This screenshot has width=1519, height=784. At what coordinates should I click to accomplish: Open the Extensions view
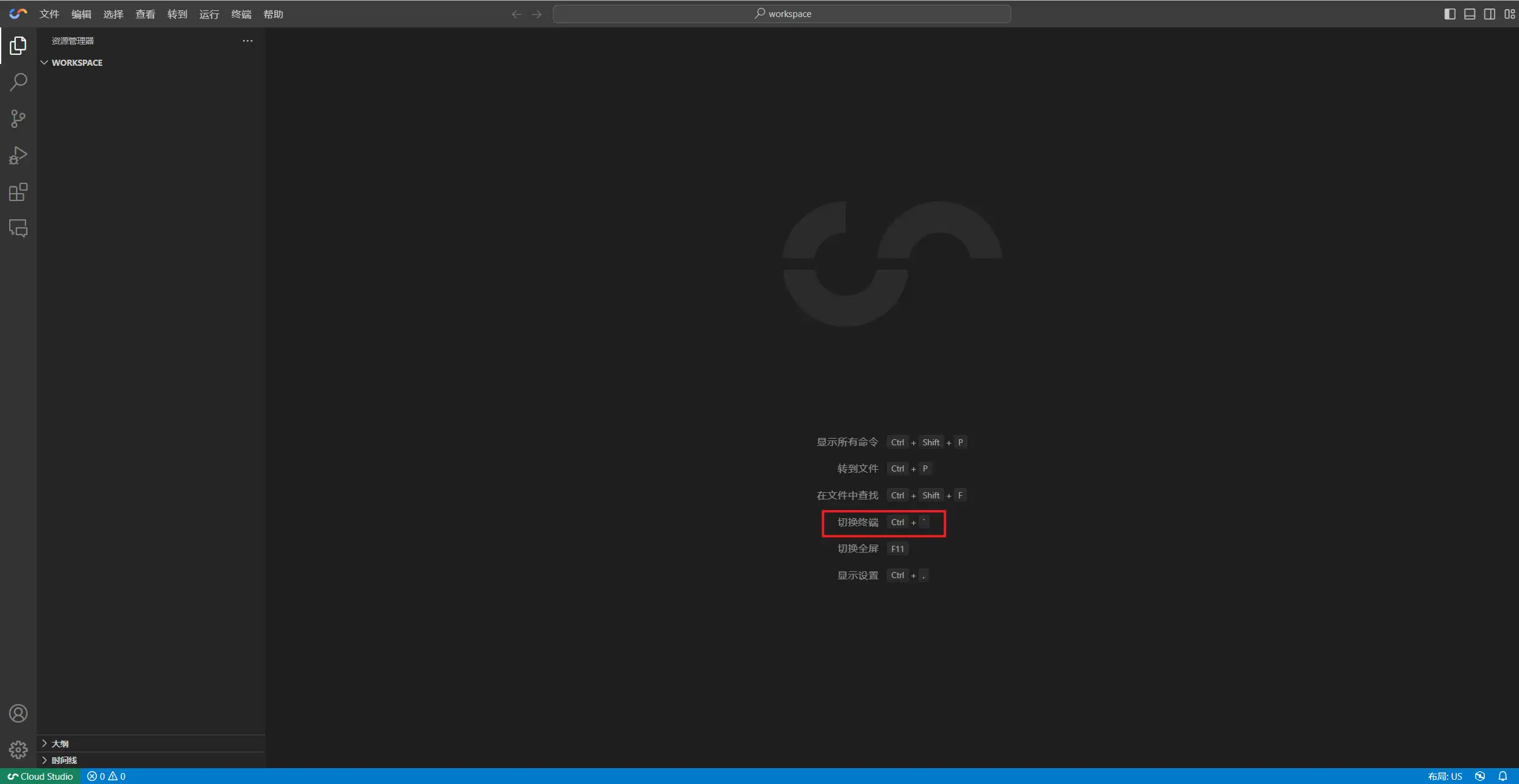[18, 192]
